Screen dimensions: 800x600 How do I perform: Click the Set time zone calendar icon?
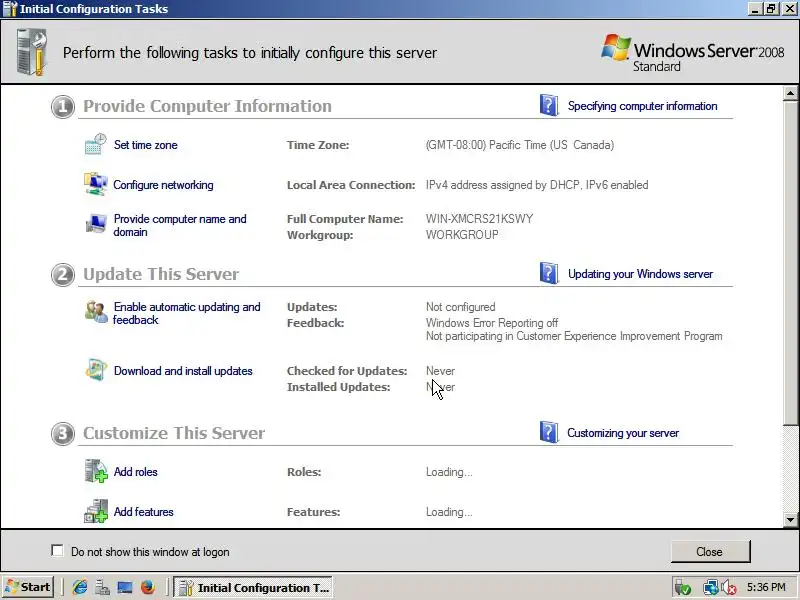tap(95, 144)
